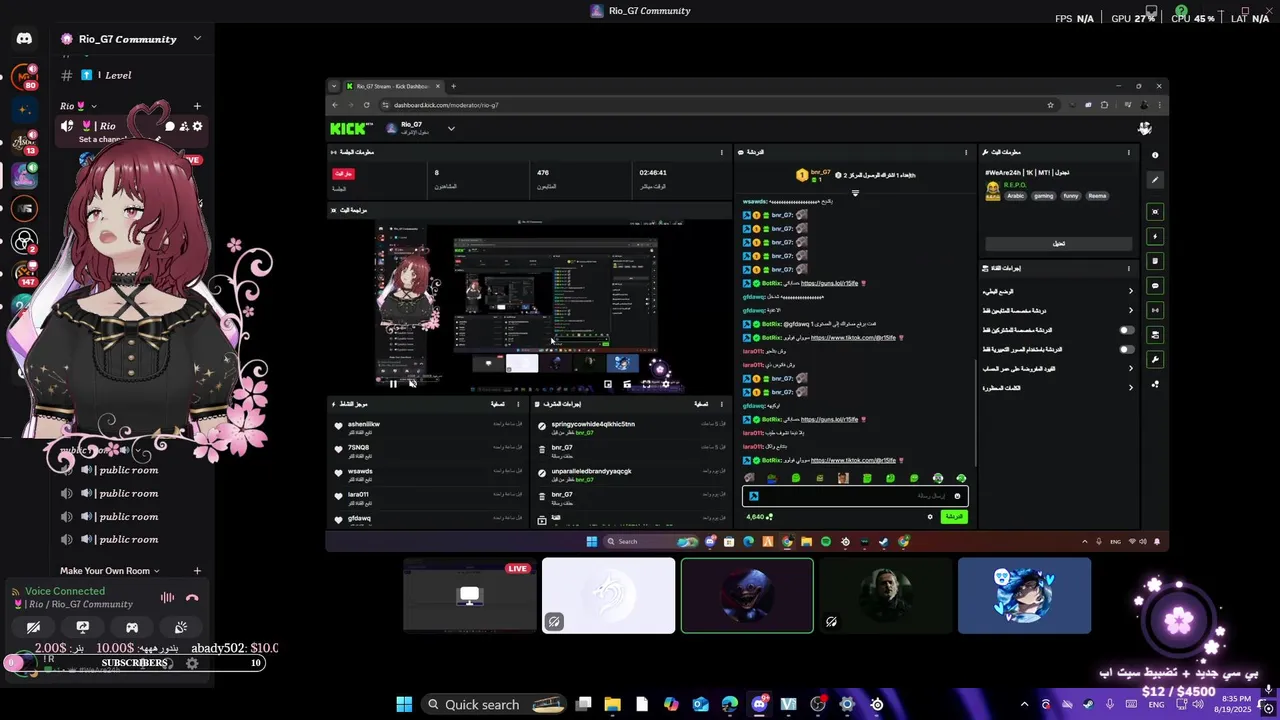Open Rio voice channel settings gear

point(197,127)
